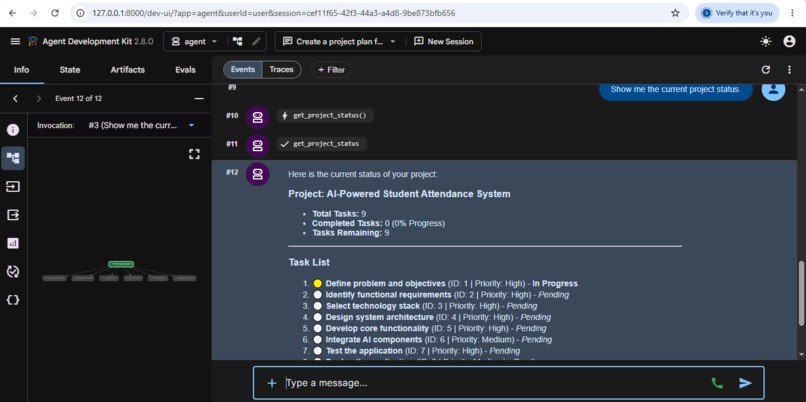Screen dimensions: 806x402
Task: Refresh the events list icon
Action: [x=765, y=70]
